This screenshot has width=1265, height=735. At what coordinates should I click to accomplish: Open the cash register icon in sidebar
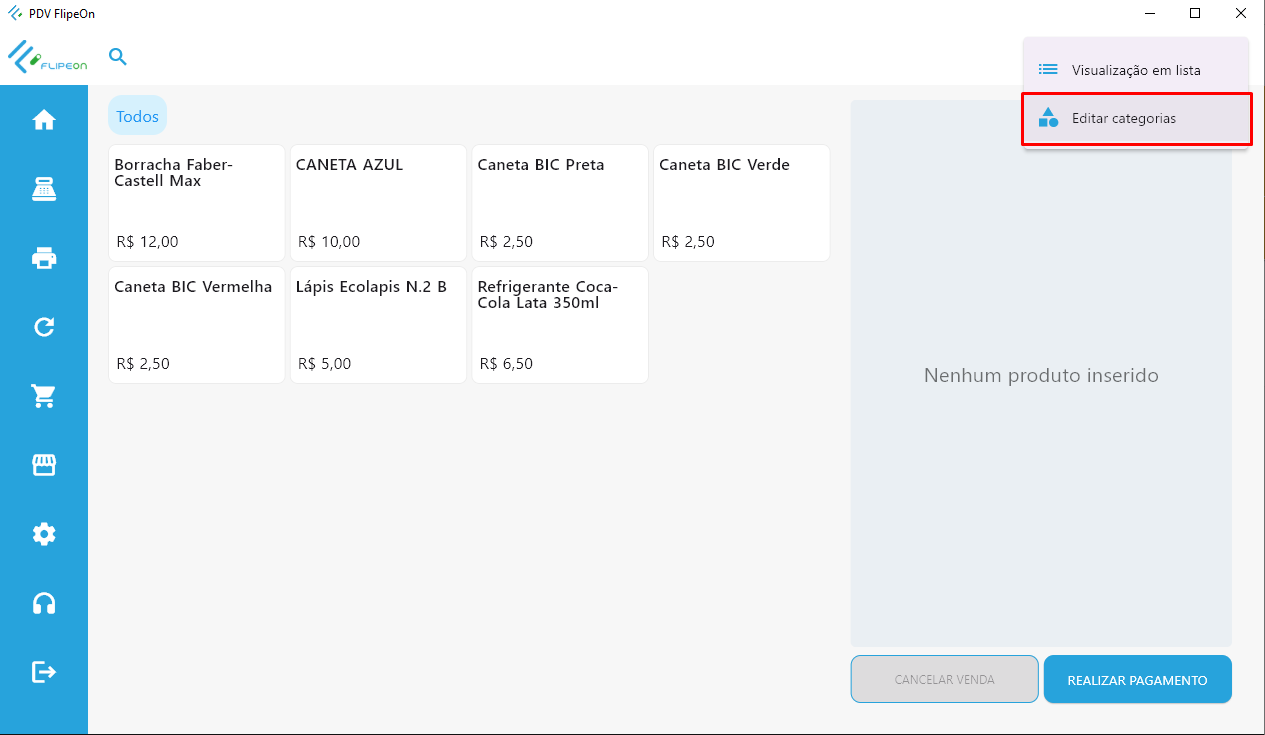click(44, 189)
